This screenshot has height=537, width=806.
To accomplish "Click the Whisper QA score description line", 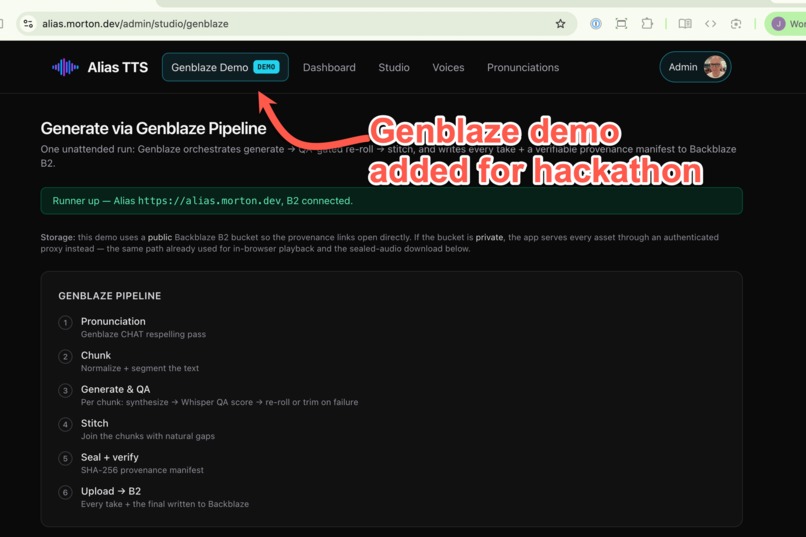I will pos(219,402).
